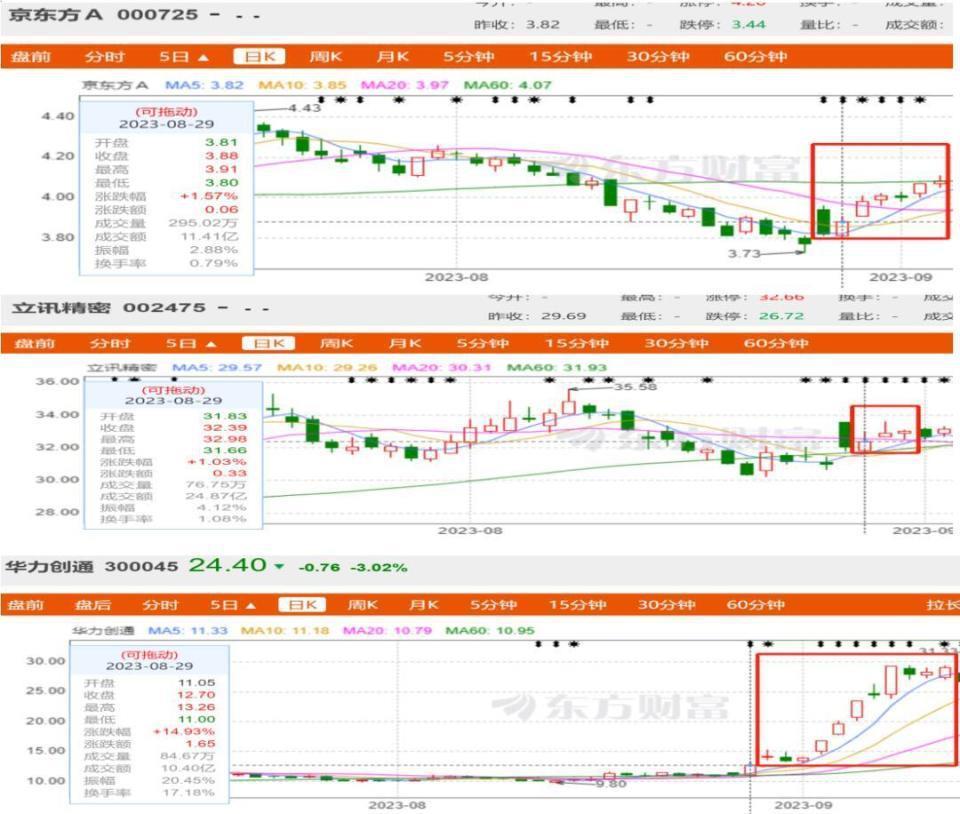Click the green down arrow beside 24.40
Image resolution: width=960 pixels, height=814 pixels.
pos(279,566)
